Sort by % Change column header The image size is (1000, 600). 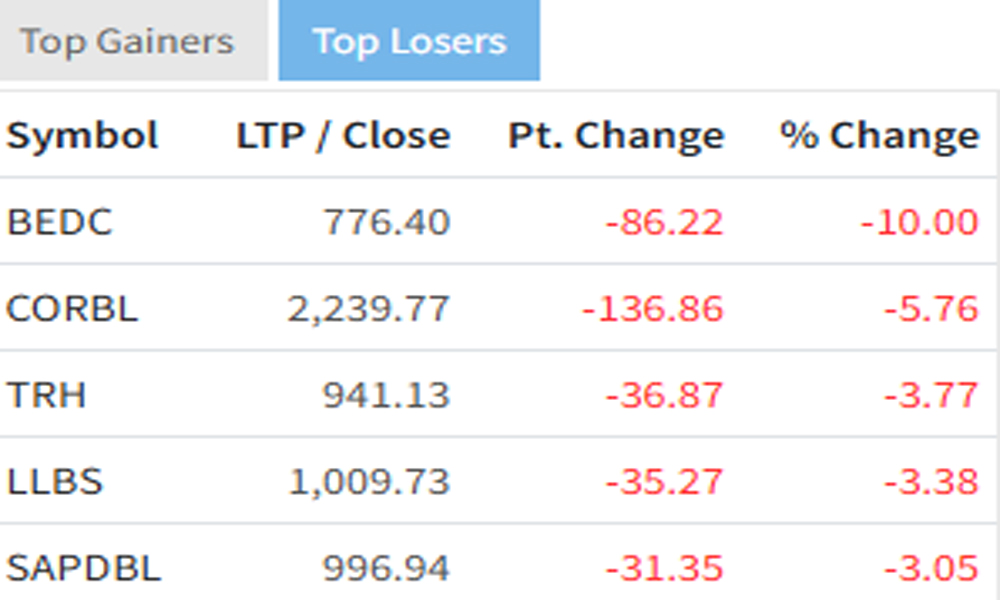pyautogui.click(x=880, y=135)
